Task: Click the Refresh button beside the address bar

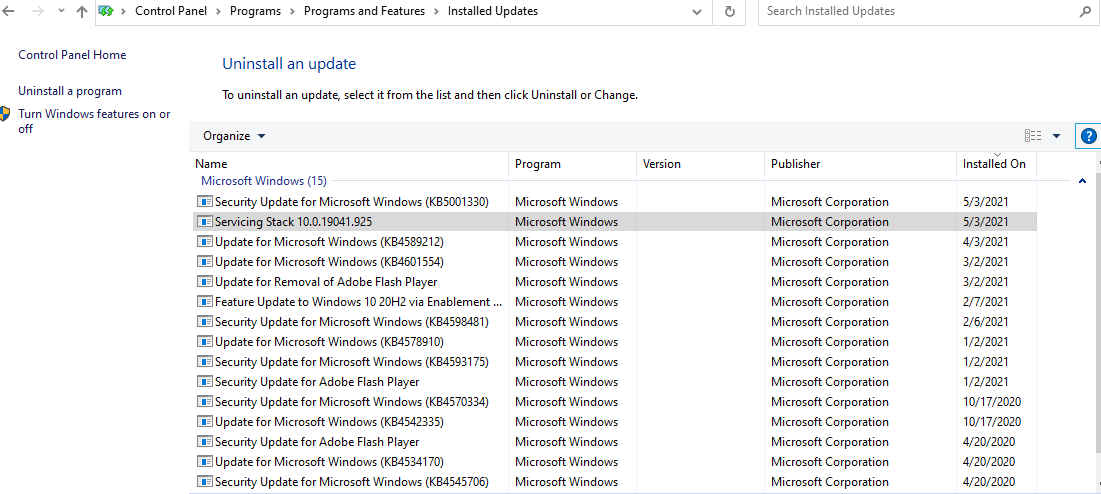Action: click(730, 12)
